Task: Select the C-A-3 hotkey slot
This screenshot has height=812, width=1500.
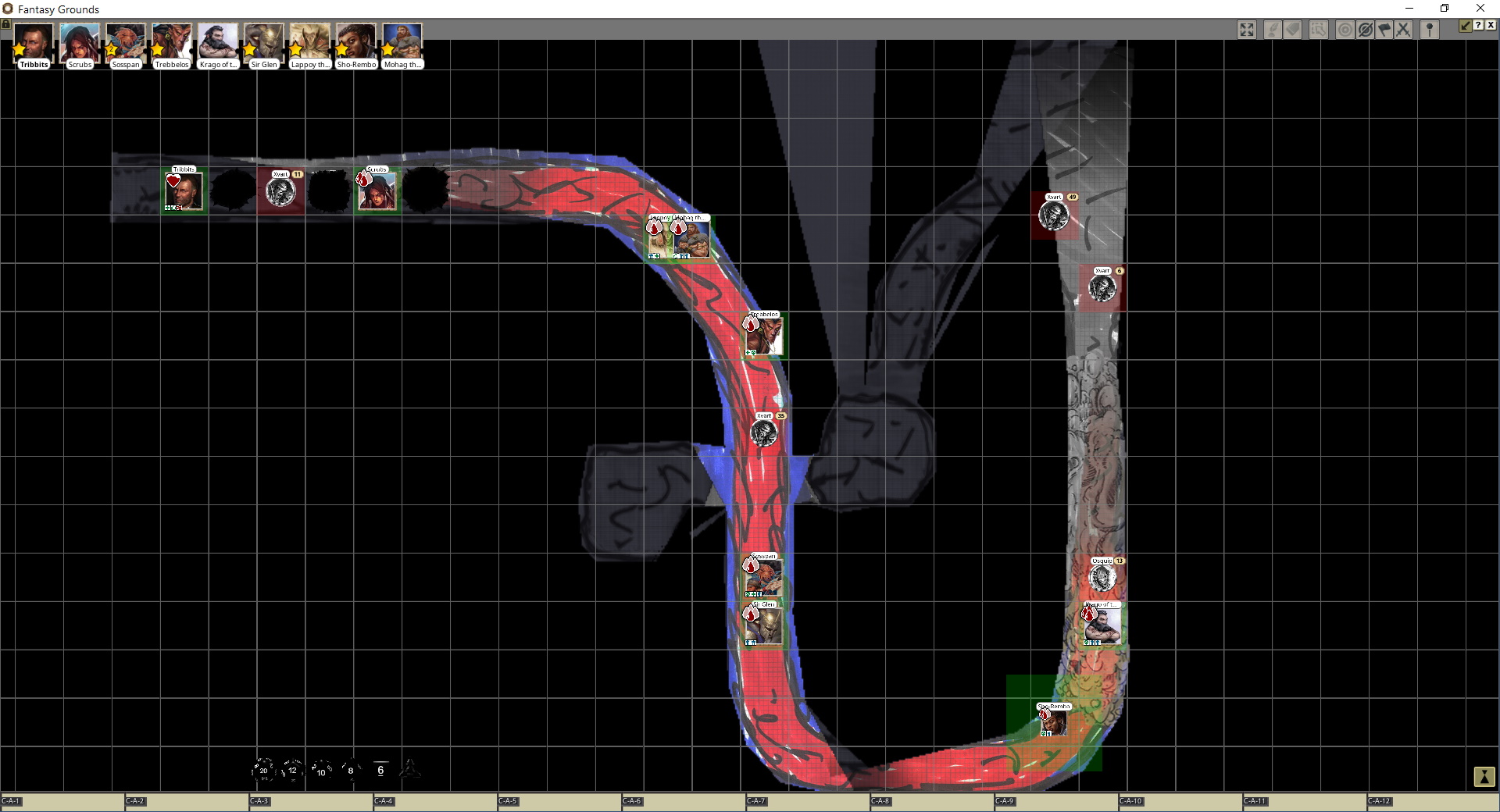Action: coord(310,802)
